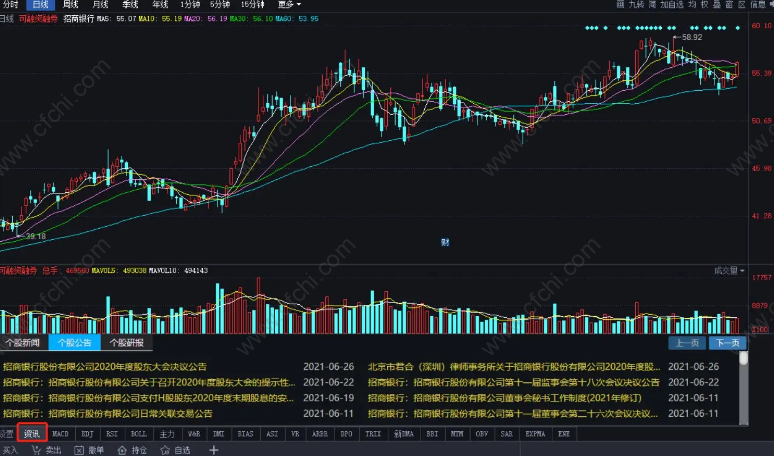Select the 季线 quarterly chart tab

[130, 4]
